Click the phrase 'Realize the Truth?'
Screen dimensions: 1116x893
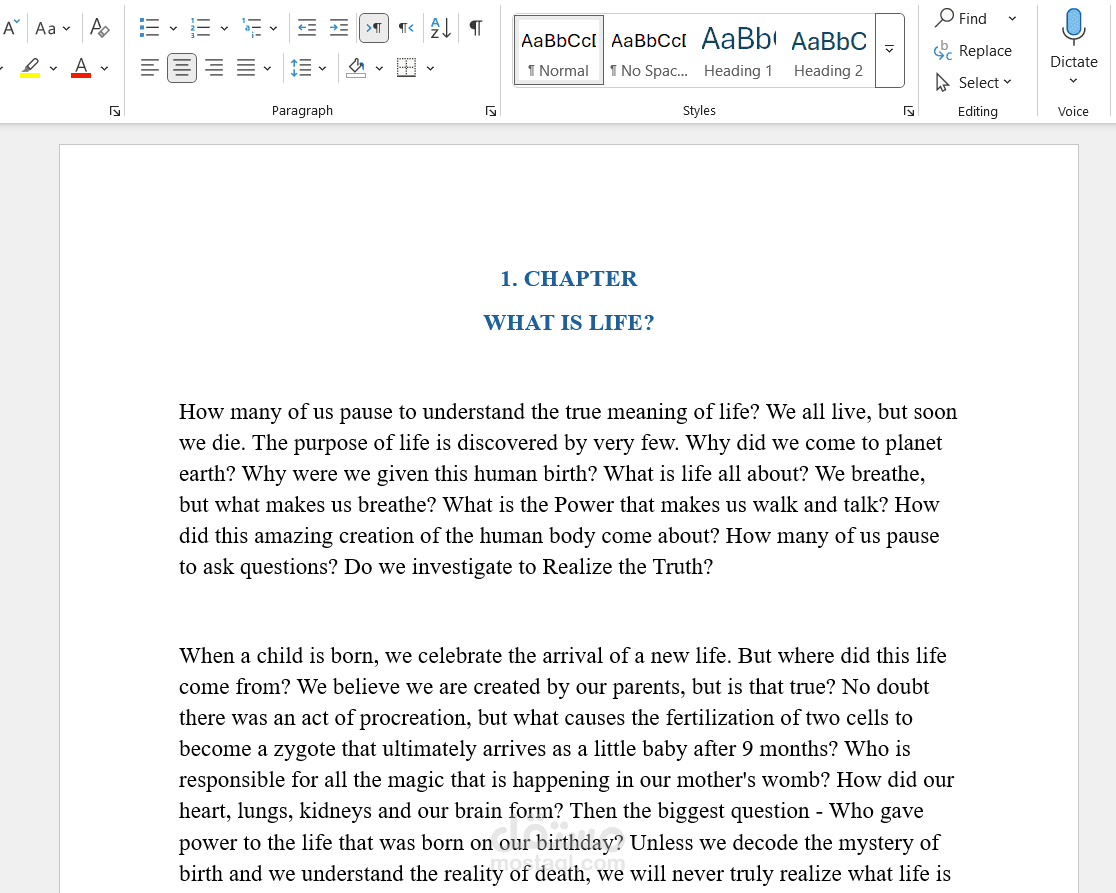(627, 567)
